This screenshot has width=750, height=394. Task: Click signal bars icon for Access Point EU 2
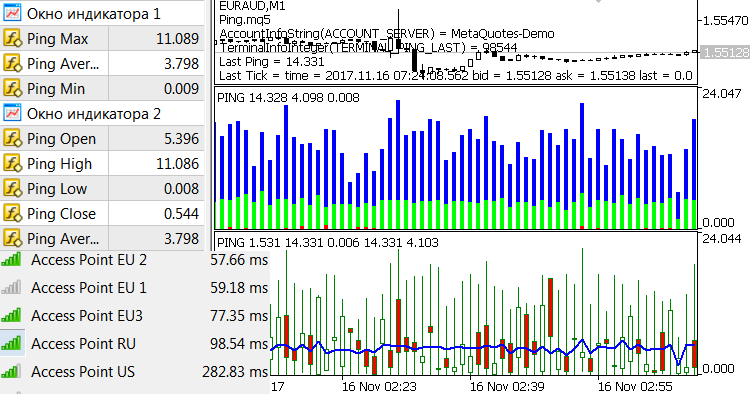tap(11, 260)
